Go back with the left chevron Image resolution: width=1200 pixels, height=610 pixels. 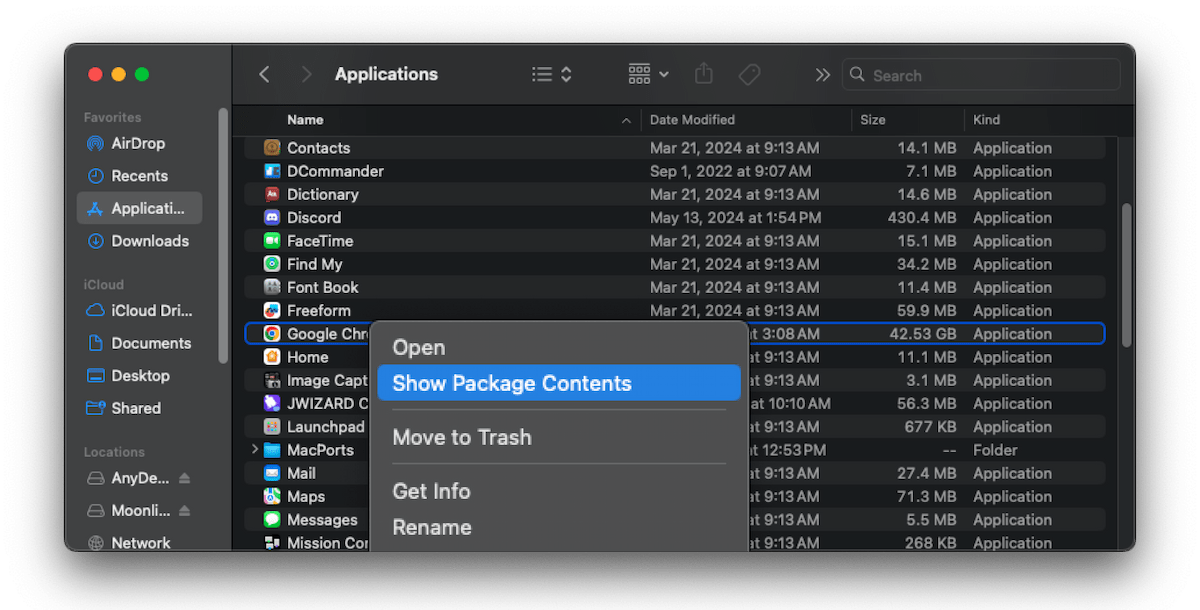click(x=264, y=74)
